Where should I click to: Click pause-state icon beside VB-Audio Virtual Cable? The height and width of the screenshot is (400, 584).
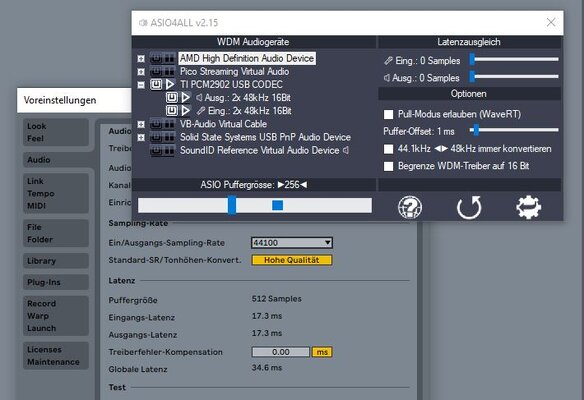tap(169, 124)
